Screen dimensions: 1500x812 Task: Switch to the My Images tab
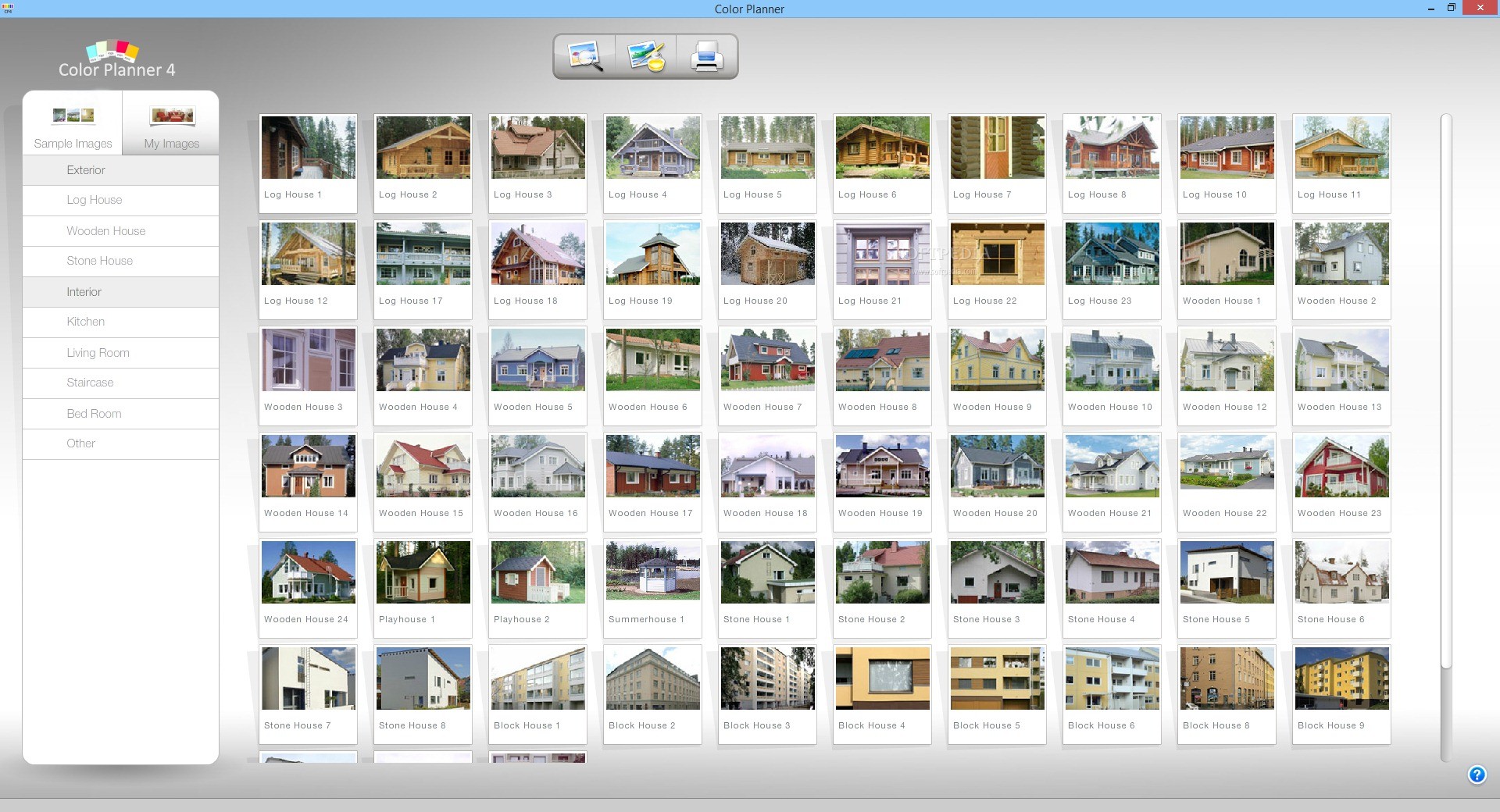pyautogui.click(x=171, y=123)
